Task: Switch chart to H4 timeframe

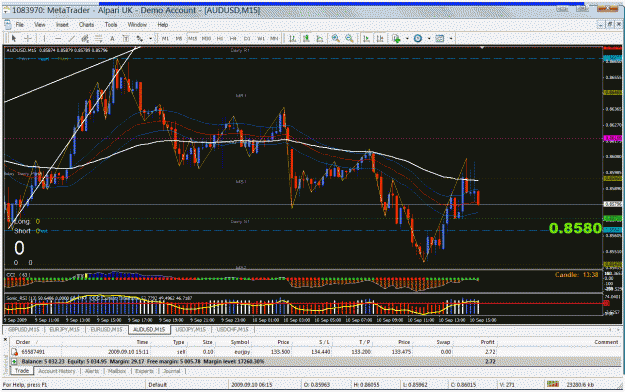Action: pos(233,38)
